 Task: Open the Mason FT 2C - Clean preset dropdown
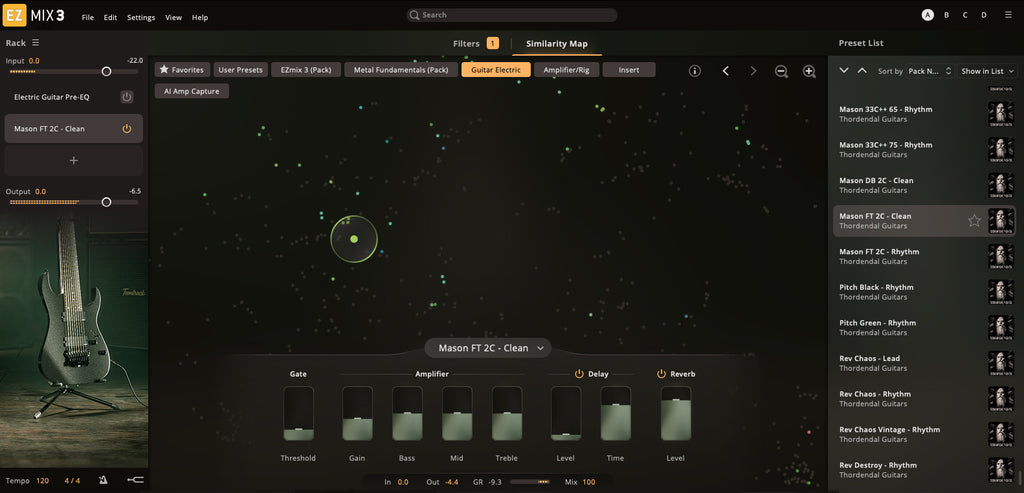pyautogui.click(x=488, y=348)
